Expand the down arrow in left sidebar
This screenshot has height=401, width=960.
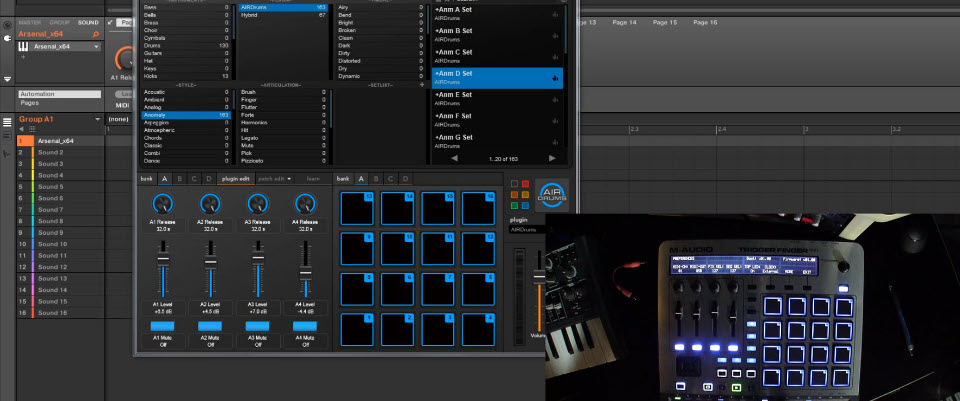(x=7, y=79)
